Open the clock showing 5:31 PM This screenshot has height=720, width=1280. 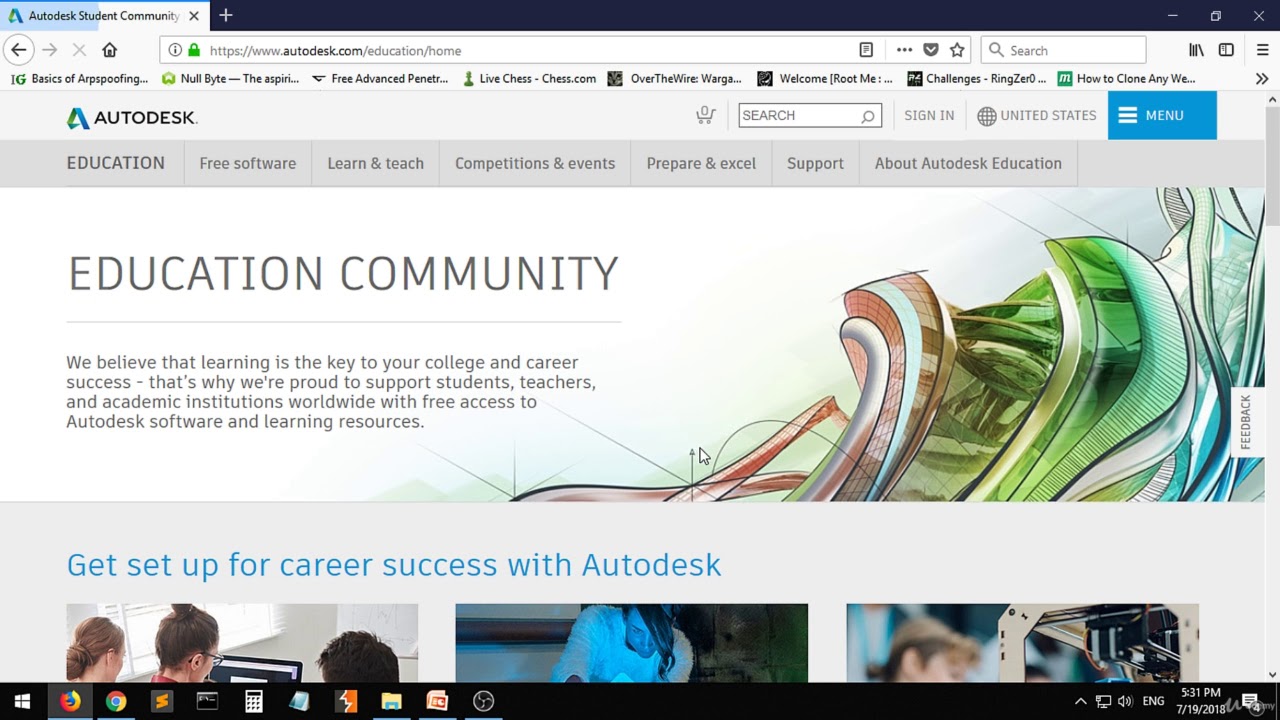tap(1201, 700)
